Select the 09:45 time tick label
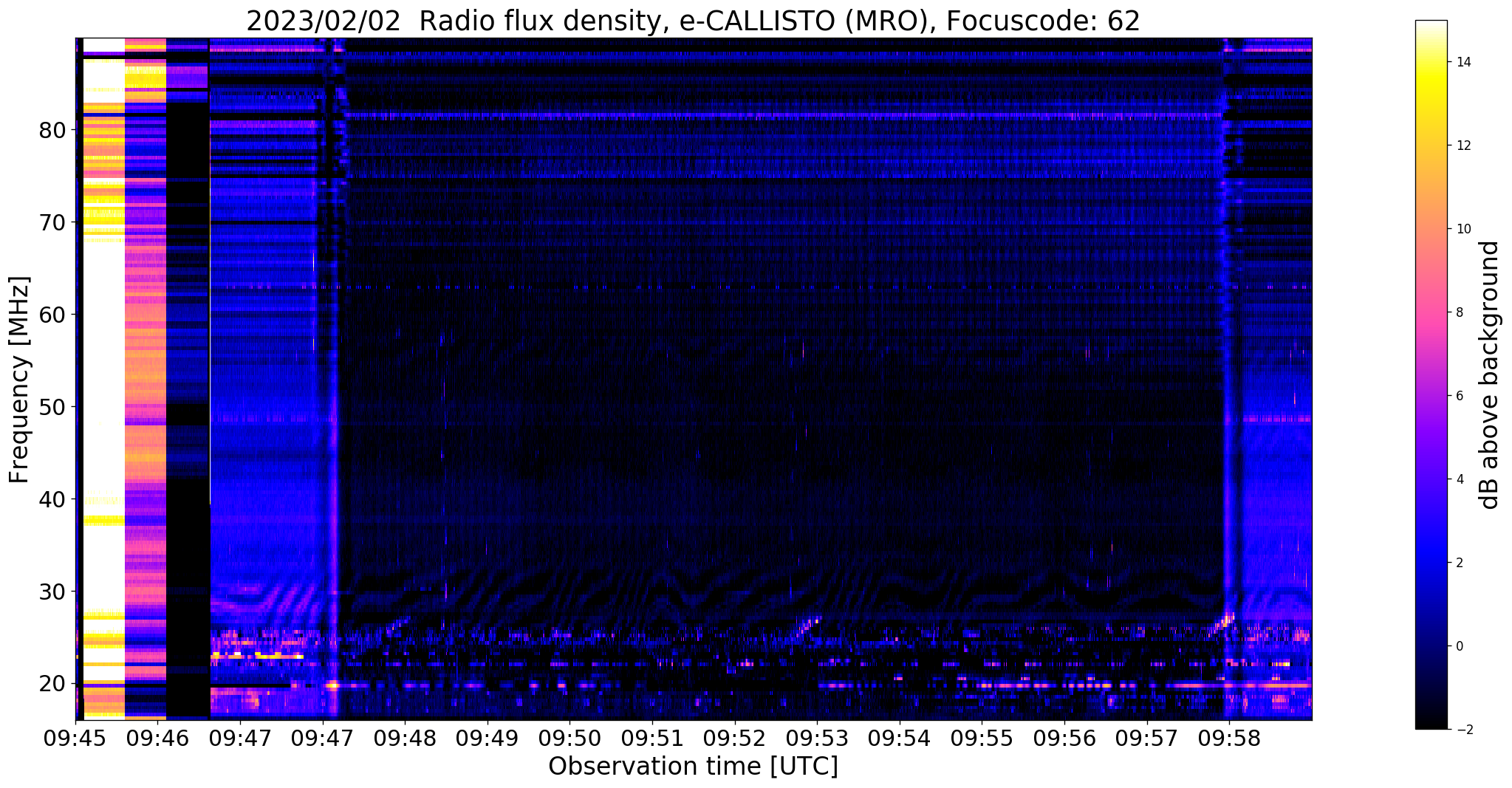Image resolution: width=1512 pixels, height=788 pixels. pyautogui.click(x=75, y=737)
